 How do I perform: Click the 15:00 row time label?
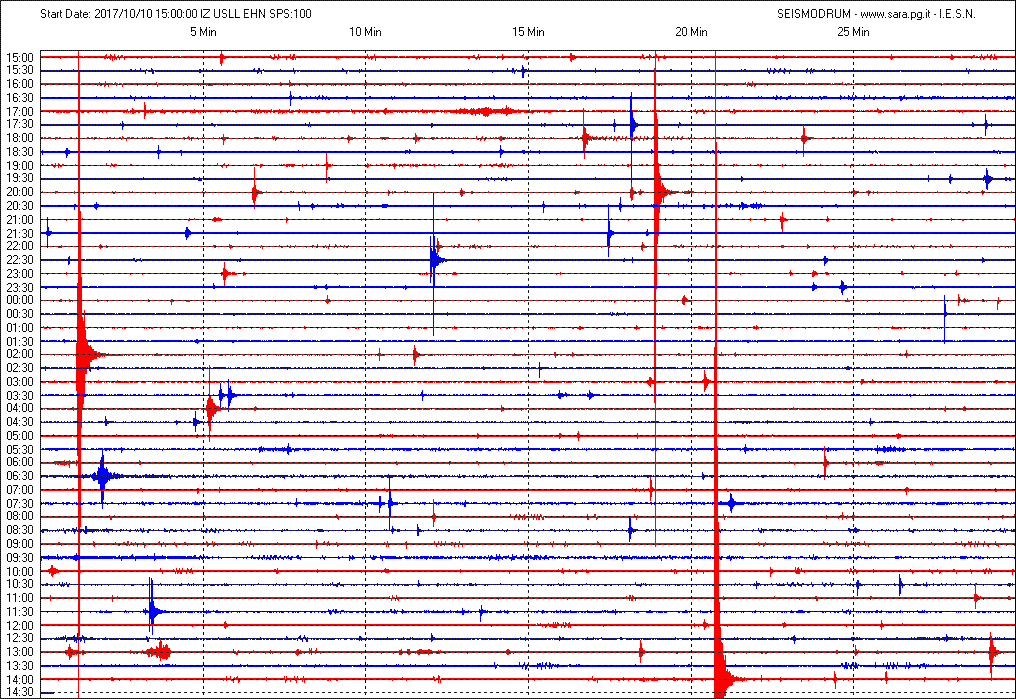point(20,58)
